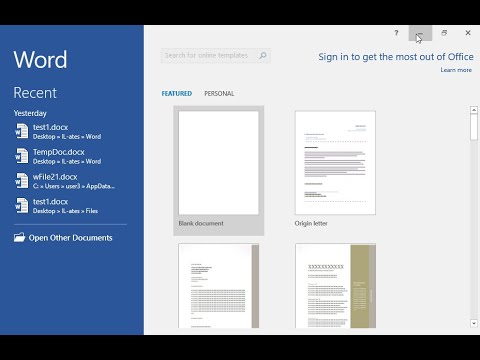This screenshot has width=480, height=360.
Task: Click the Word file icon beside wFile21.docx
Action: point(22,181)
